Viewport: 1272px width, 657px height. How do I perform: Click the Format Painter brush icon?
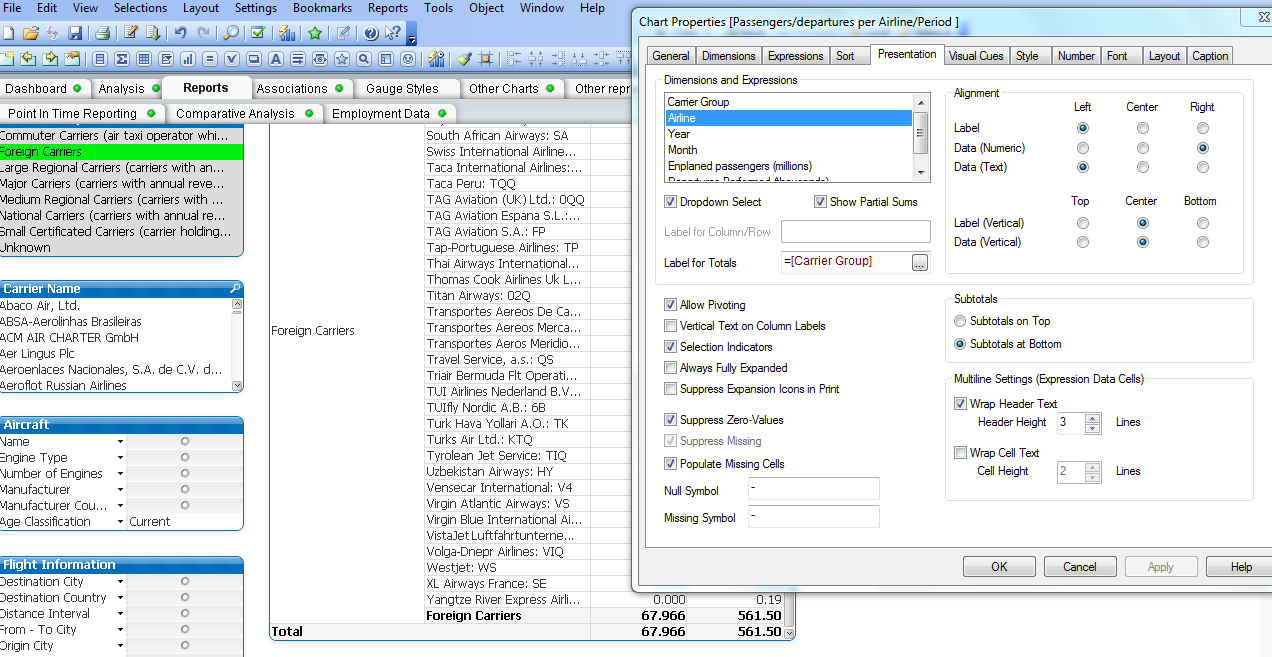point(464,59)
